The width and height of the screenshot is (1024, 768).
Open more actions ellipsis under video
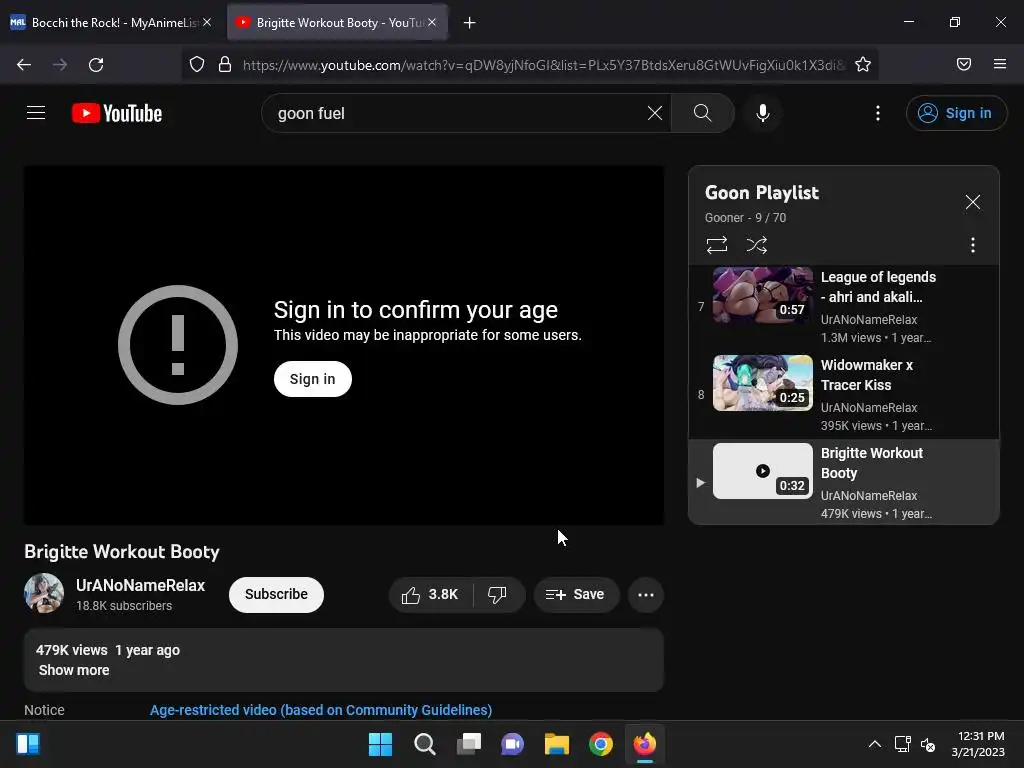coord(646,594)
